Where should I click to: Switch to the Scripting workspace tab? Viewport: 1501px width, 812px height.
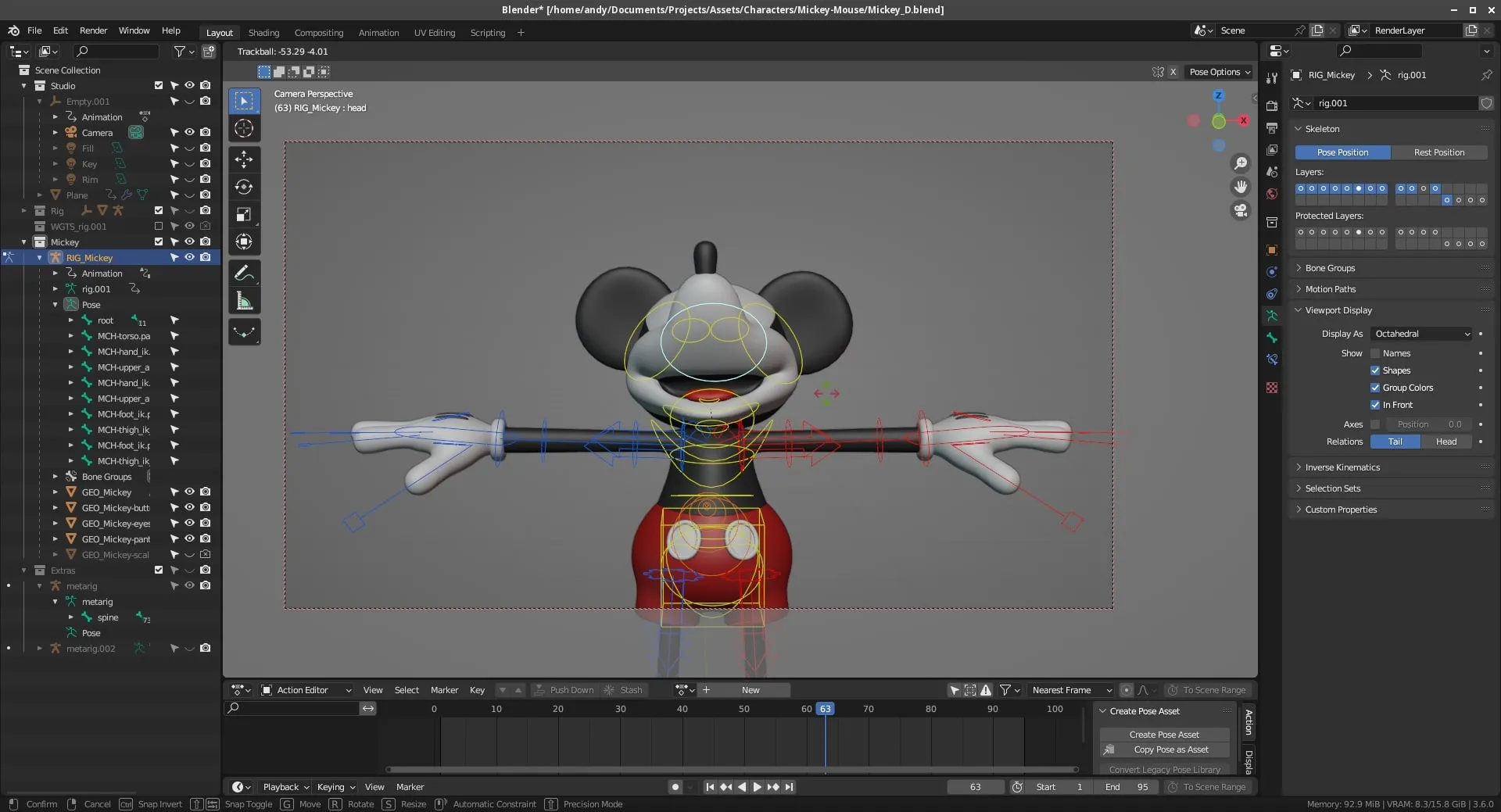(488, 33)
